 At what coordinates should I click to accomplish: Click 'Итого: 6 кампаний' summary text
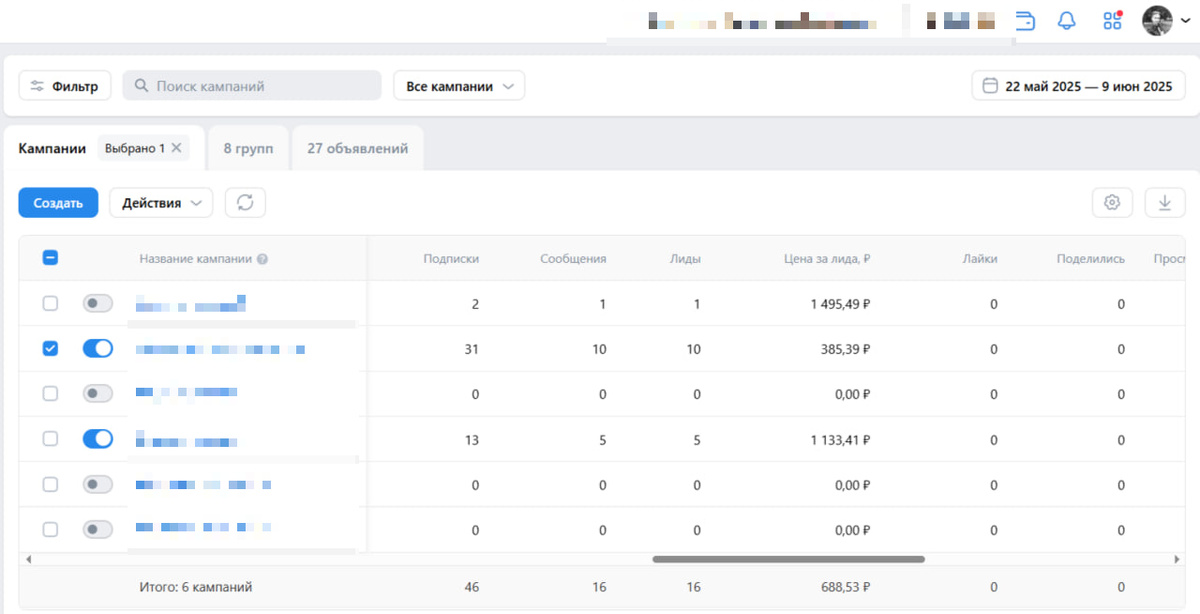point(195,587)
